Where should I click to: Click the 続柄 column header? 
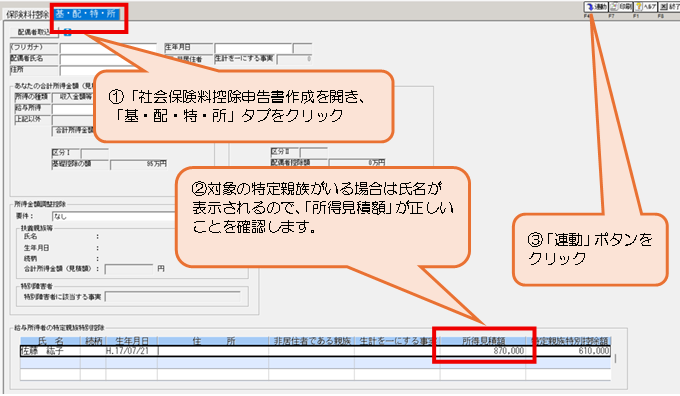point(93,341)
